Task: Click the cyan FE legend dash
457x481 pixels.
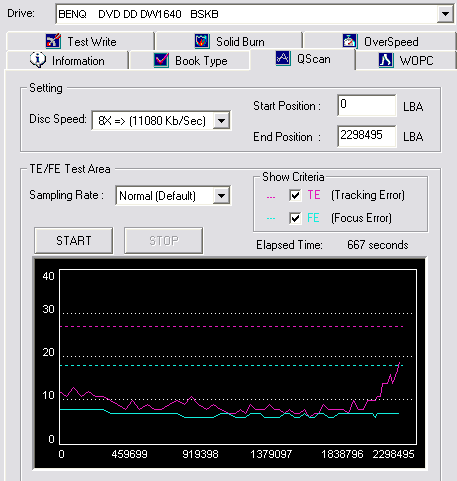Action: pos(271,219)
